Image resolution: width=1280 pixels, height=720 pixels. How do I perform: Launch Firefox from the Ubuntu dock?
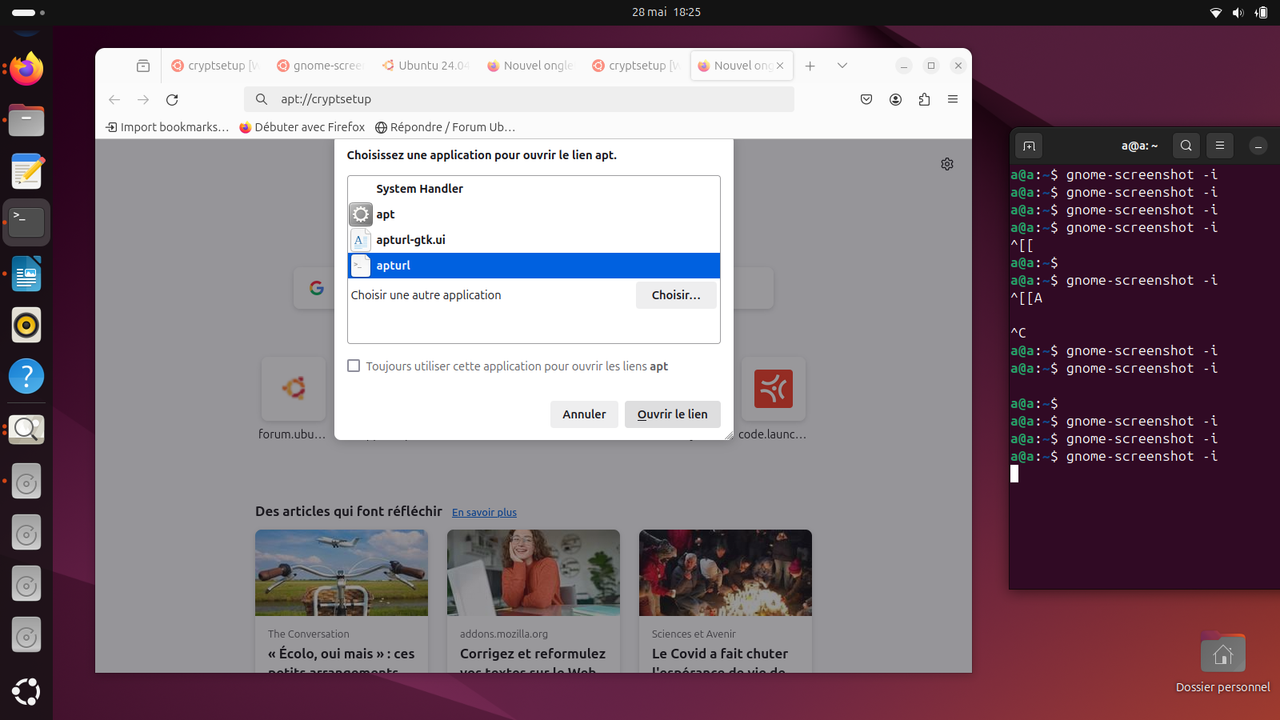[26, 69]
